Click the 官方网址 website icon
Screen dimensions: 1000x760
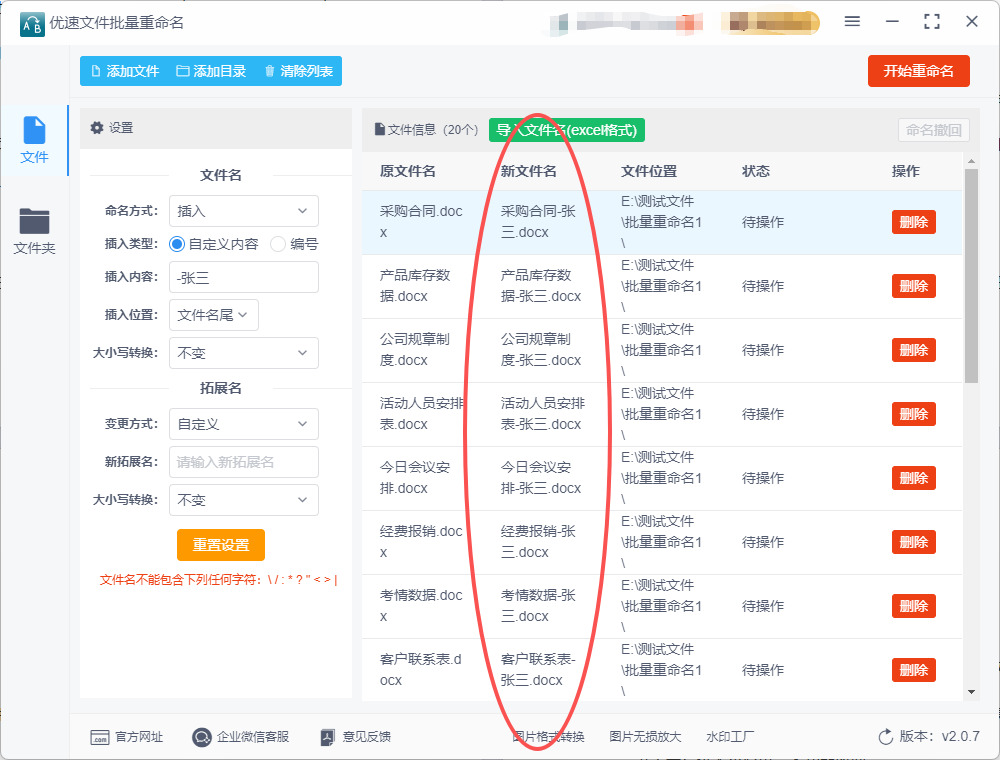(x=99, y=737)
